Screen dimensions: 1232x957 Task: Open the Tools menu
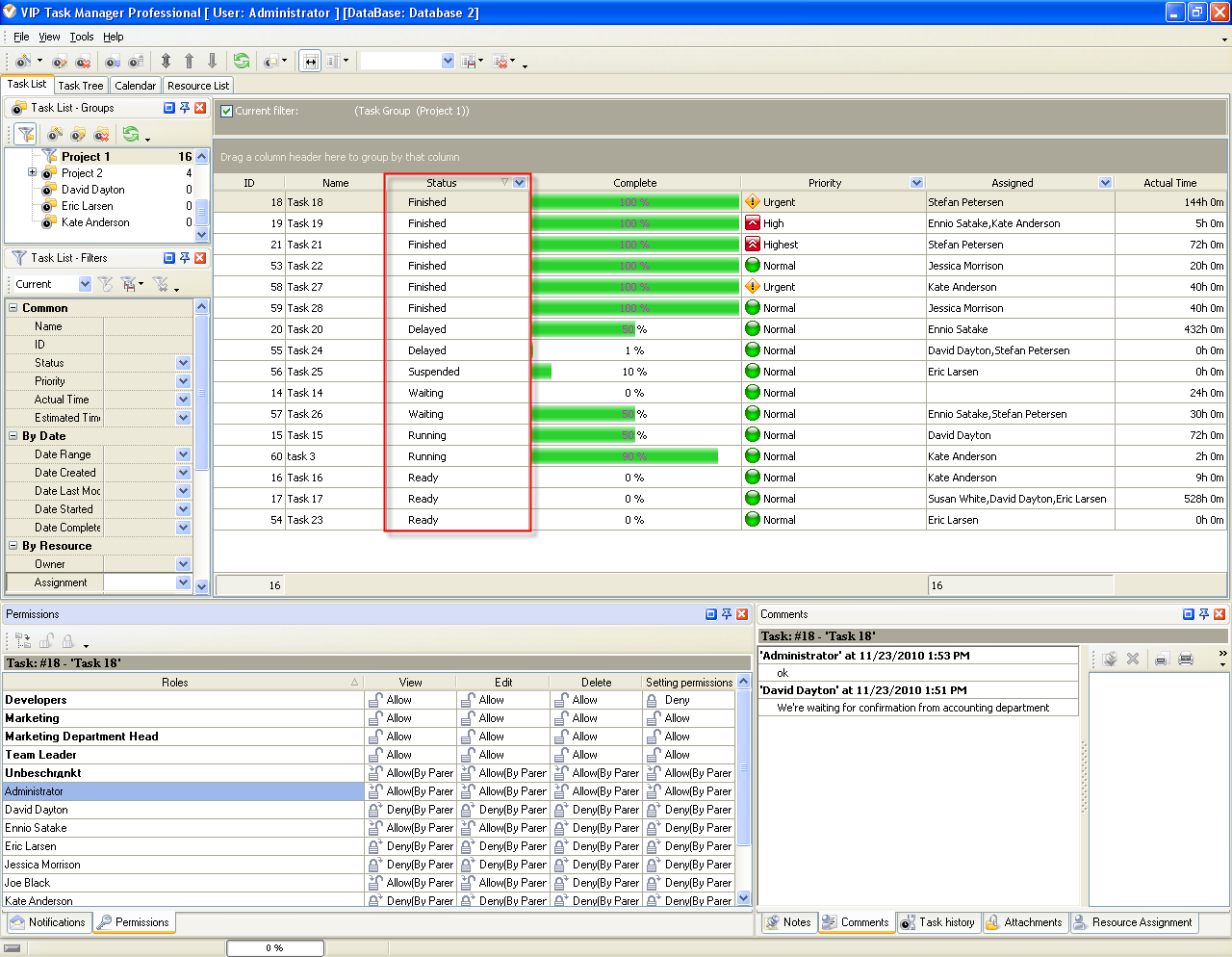82,37
